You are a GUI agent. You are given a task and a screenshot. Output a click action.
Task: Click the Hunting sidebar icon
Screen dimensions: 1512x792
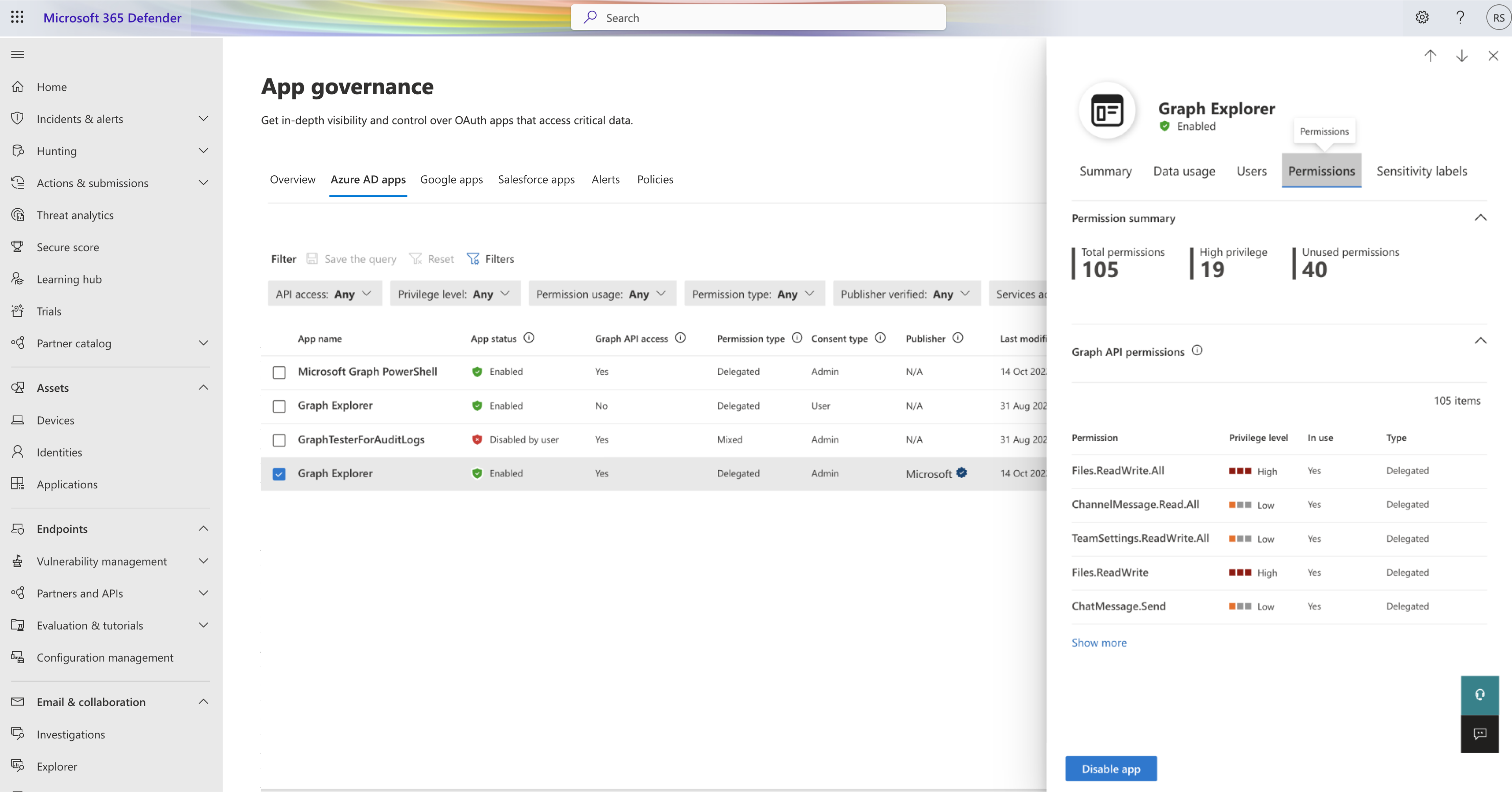coord(18,150)
